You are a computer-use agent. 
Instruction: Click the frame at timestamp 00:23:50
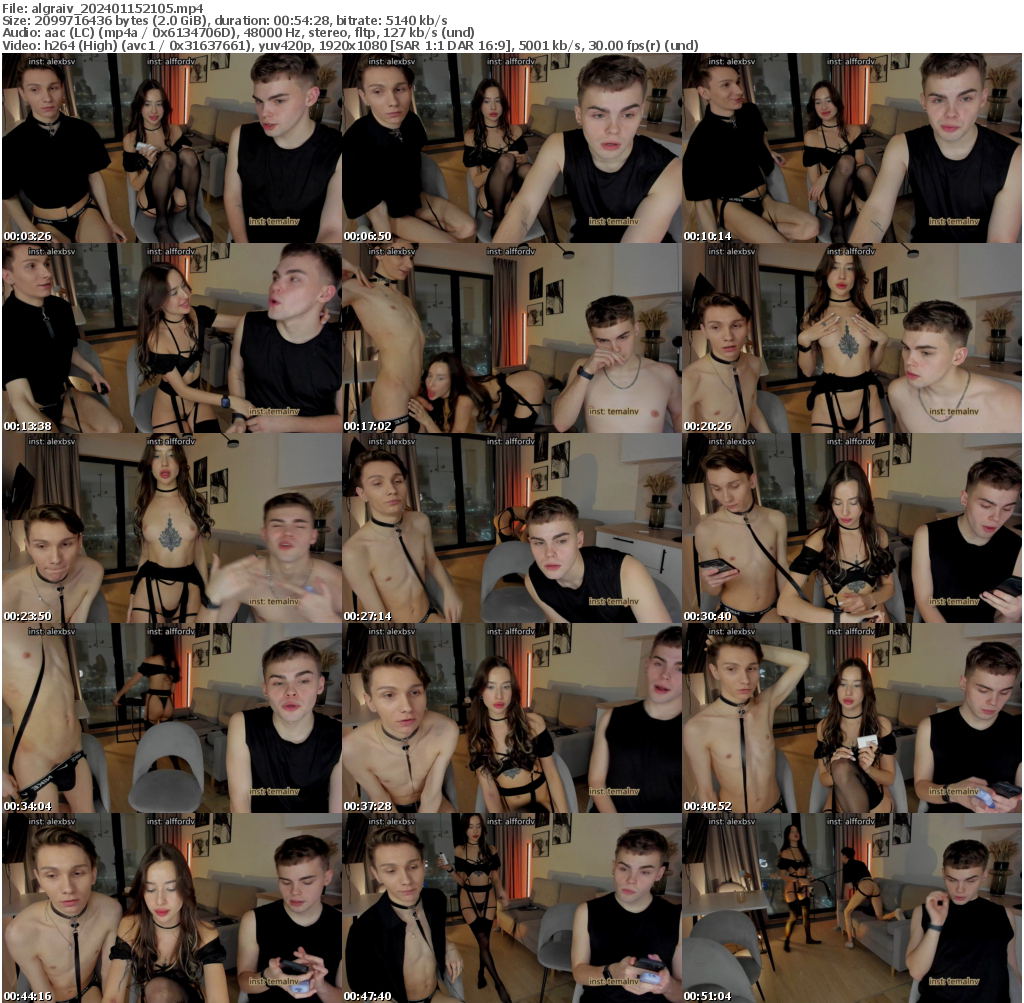(x=171, y=528)
